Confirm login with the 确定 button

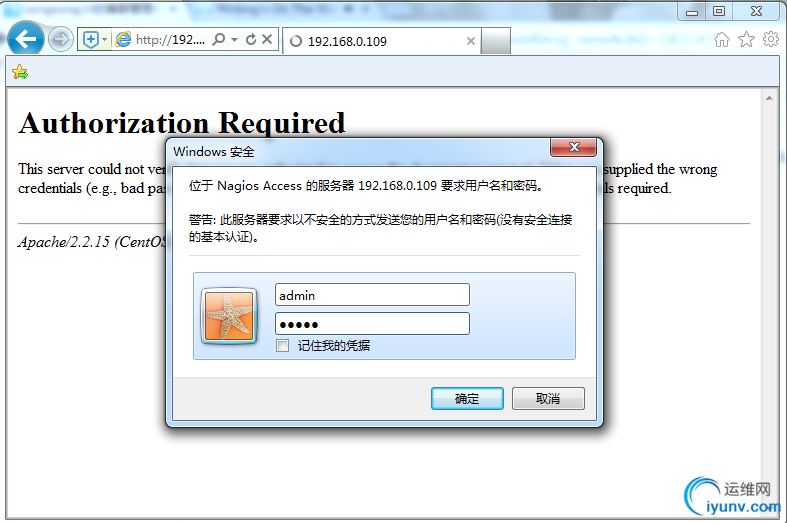[467, 399]
